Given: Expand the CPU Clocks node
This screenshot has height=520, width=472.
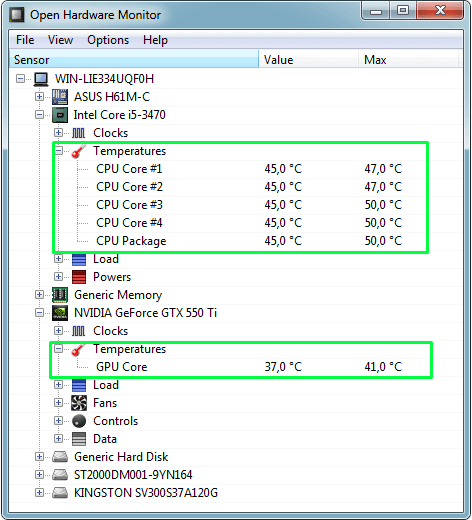Looking at the screenshot, I should click(58, 133).
